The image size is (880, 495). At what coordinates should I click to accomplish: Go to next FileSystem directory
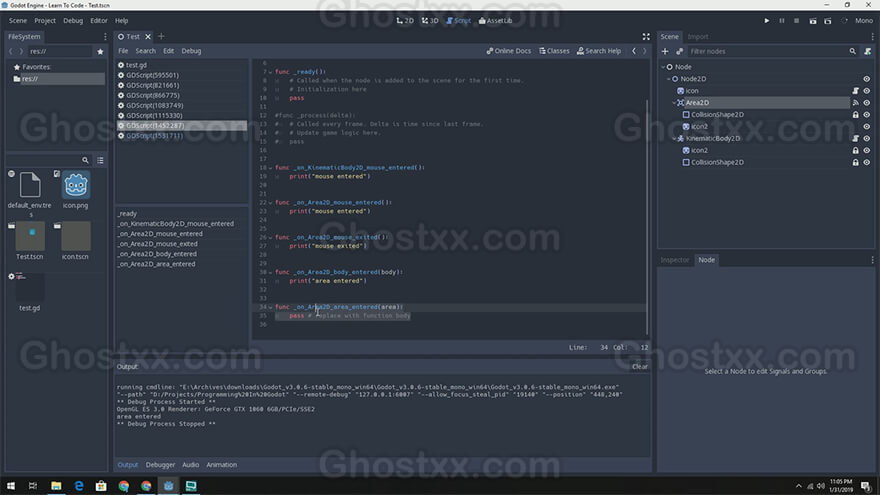pos(21,51)
